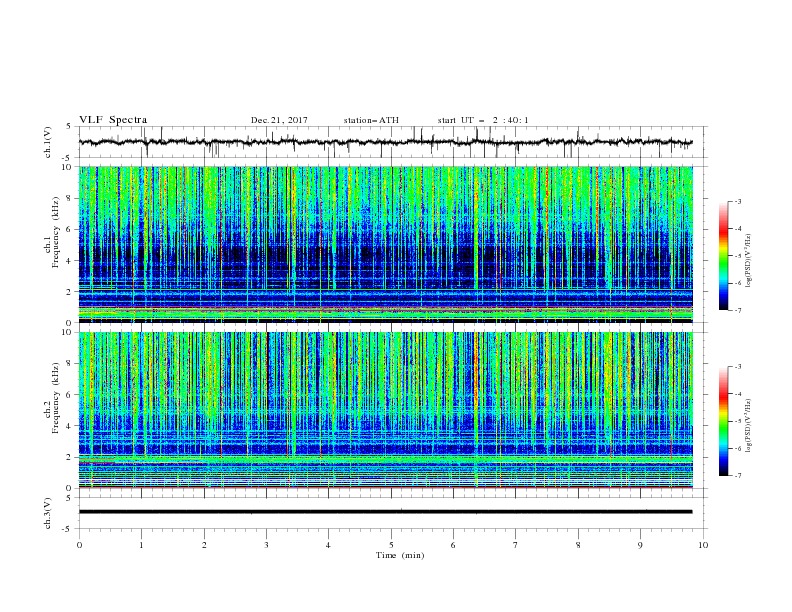Click the "-3" tick on ch.1 color bar
The image size is (792, 612).
[x=737, y=201]
